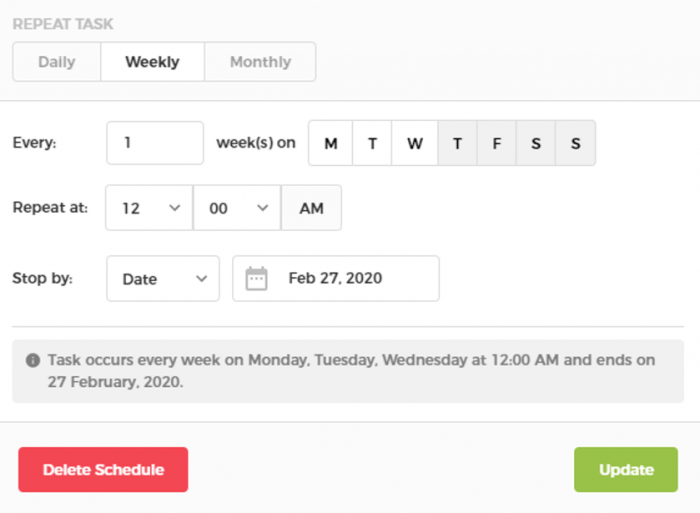Open the Stop by Date dropdown
The height and width of the screenshot is (513, 700).
tap(163, 279)
